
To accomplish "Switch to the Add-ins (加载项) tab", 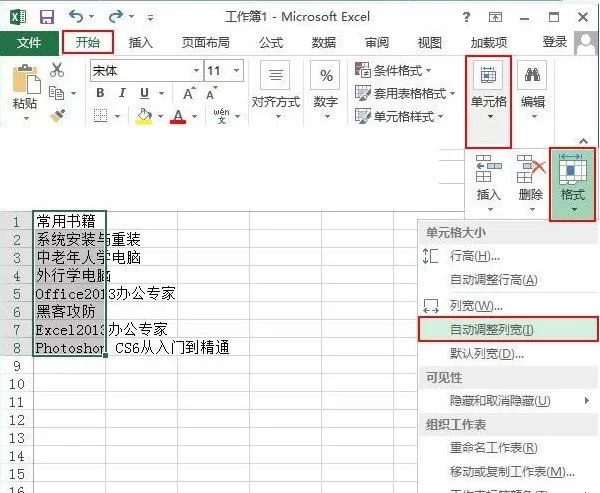I will (x=489, y=42).
